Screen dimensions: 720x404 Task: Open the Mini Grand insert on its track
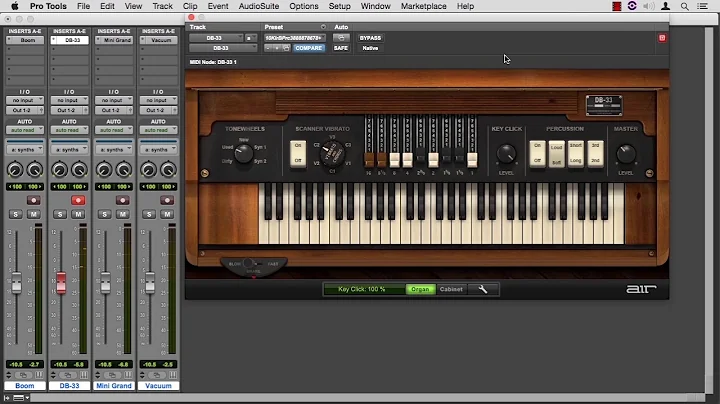(x=114, y=40)
